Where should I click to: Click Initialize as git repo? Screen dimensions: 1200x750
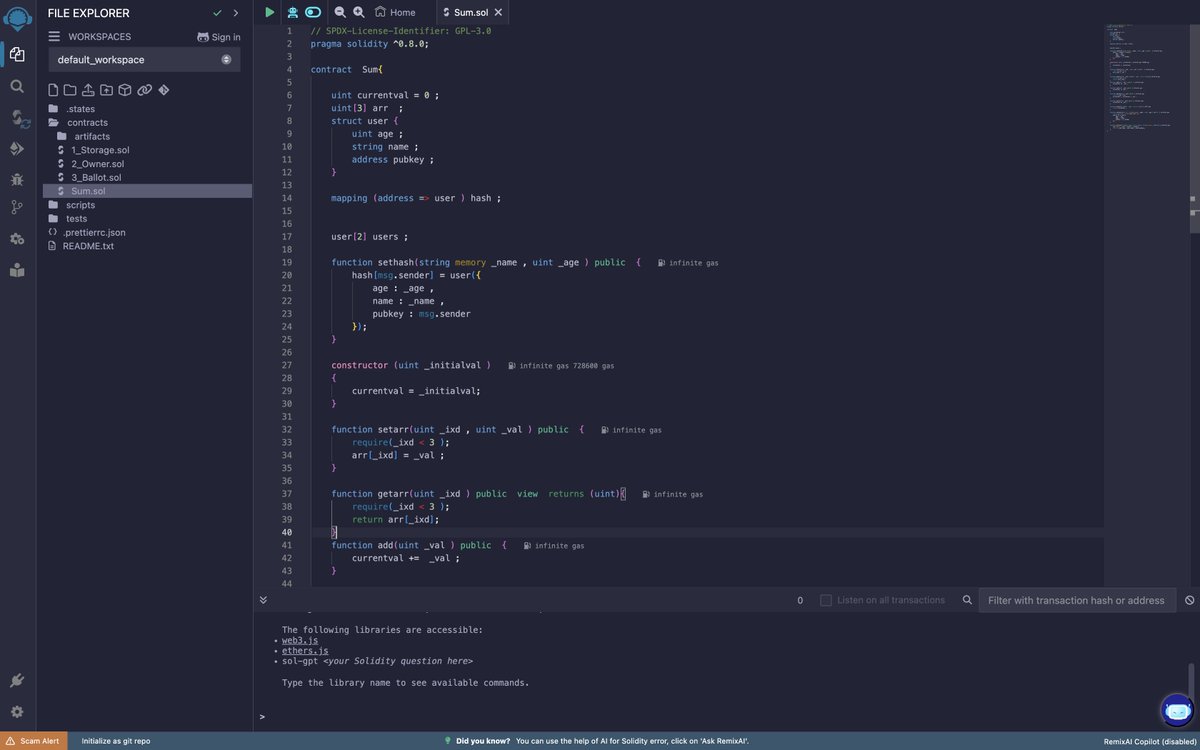116,741
